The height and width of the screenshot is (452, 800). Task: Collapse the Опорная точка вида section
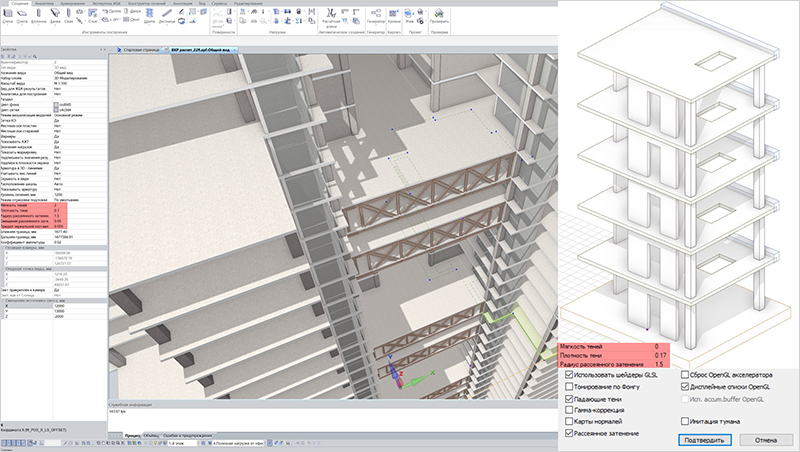(3, 268)
